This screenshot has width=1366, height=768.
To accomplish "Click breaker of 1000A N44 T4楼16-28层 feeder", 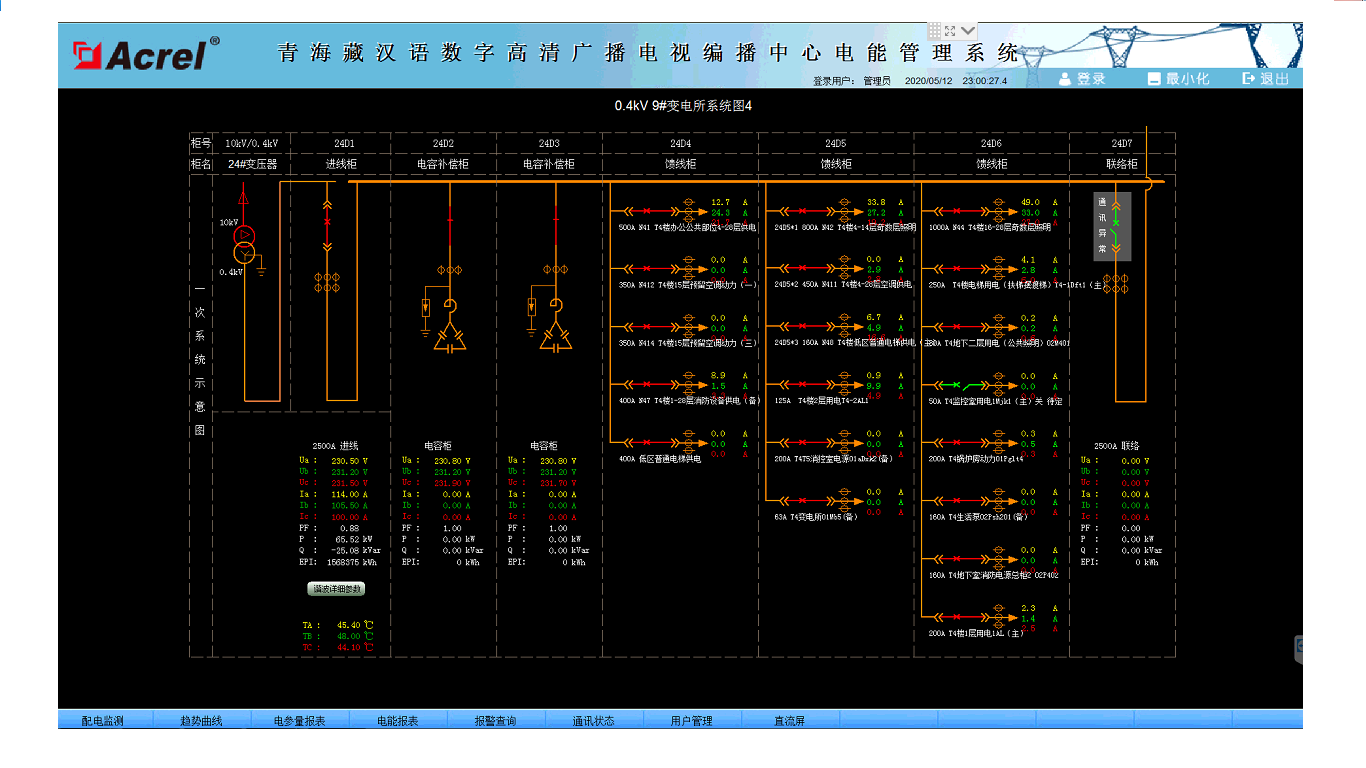I will click(957, 211).
